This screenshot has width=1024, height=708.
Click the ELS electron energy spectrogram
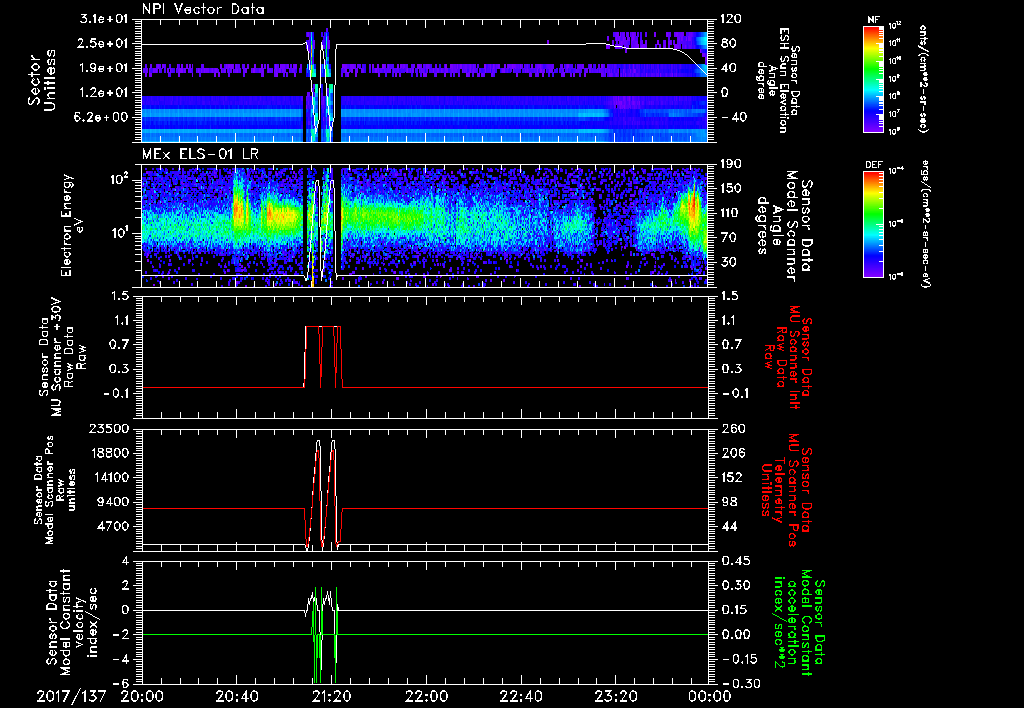(424, 225)
